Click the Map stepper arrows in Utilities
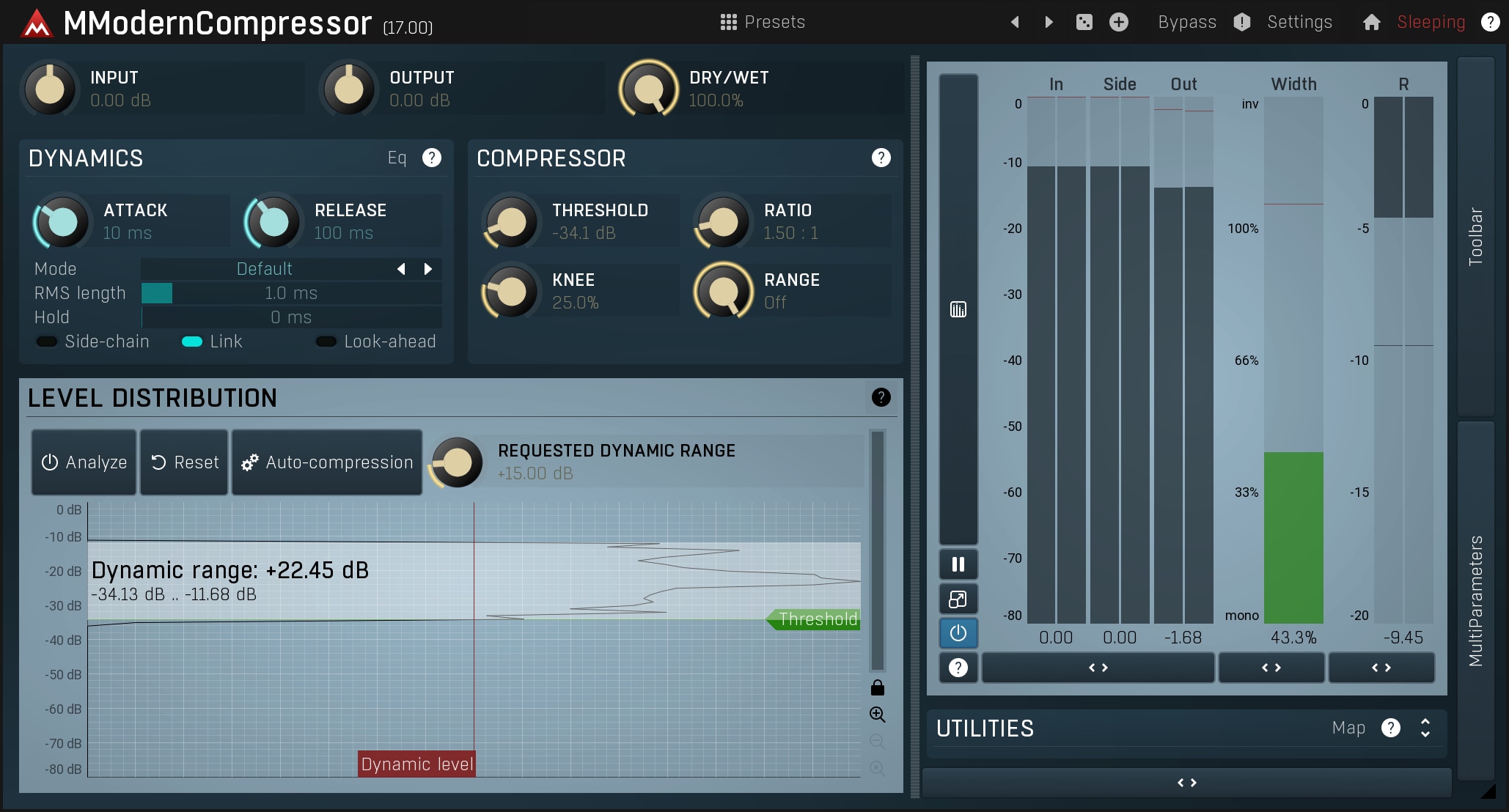 pyautogui.click(x=1425, y=728)
